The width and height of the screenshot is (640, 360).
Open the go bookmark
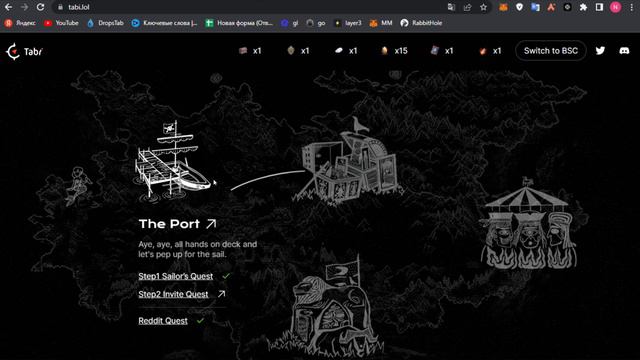click(x=316, y=23)
